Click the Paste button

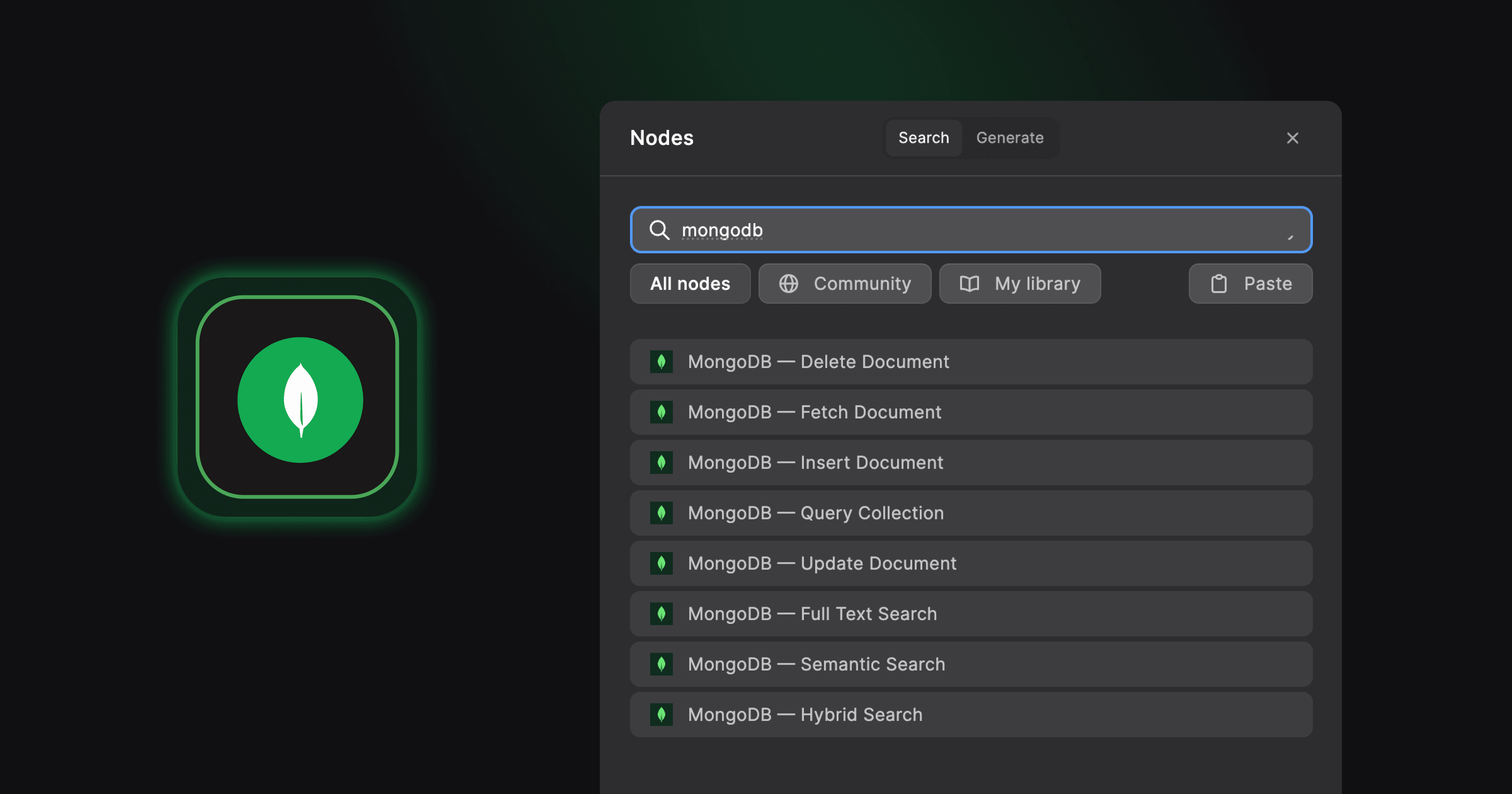pyautogui.click(x=1250, y=284)
